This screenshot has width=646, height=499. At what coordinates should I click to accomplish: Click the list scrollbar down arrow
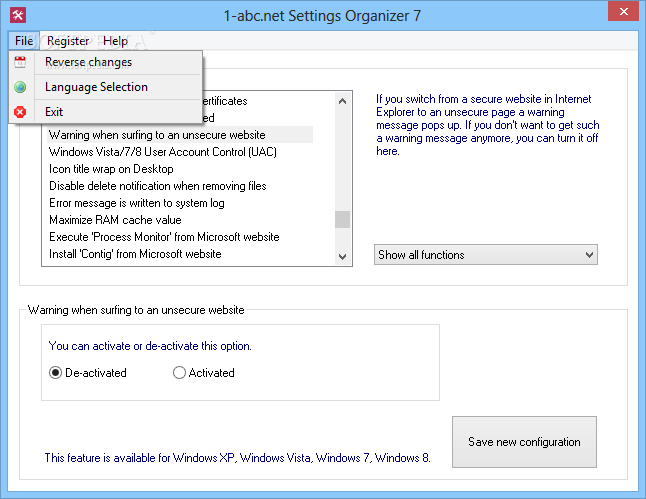(x=342, y=256)
